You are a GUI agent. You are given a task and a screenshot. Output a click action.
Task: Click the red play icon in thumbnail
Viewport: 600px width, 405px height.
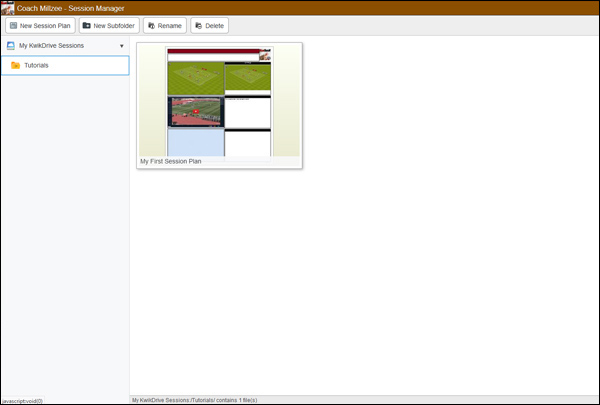point(196,111)
